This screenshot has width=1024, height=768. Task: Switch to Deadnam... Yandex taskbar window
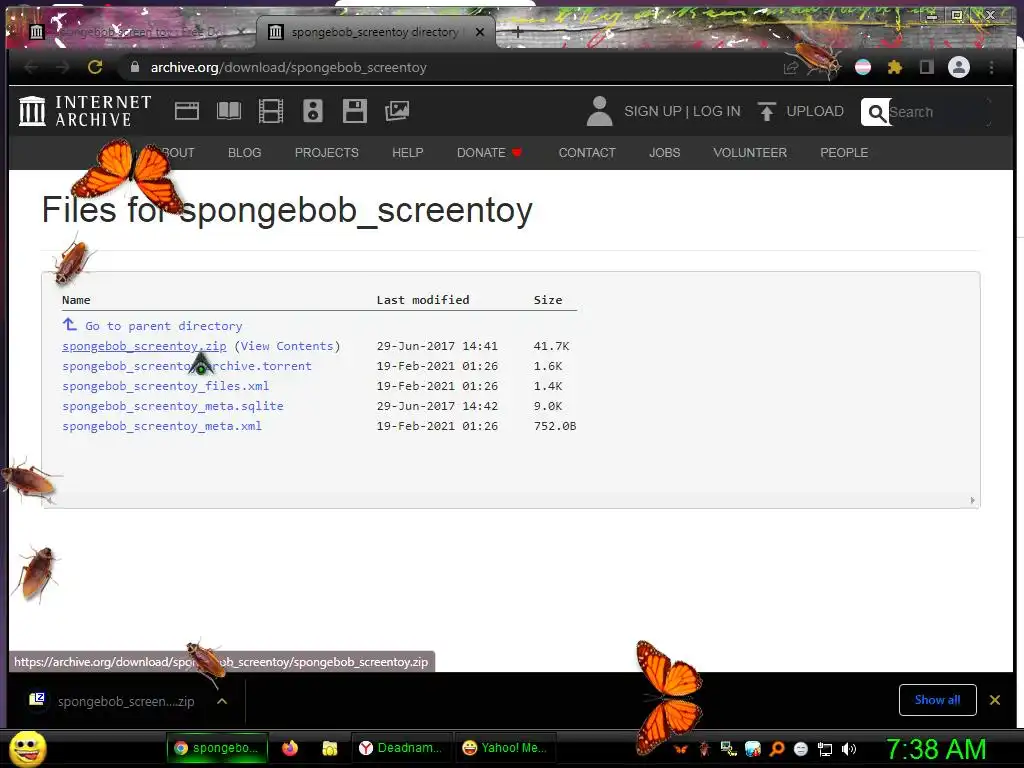click(x=401, y=748)
